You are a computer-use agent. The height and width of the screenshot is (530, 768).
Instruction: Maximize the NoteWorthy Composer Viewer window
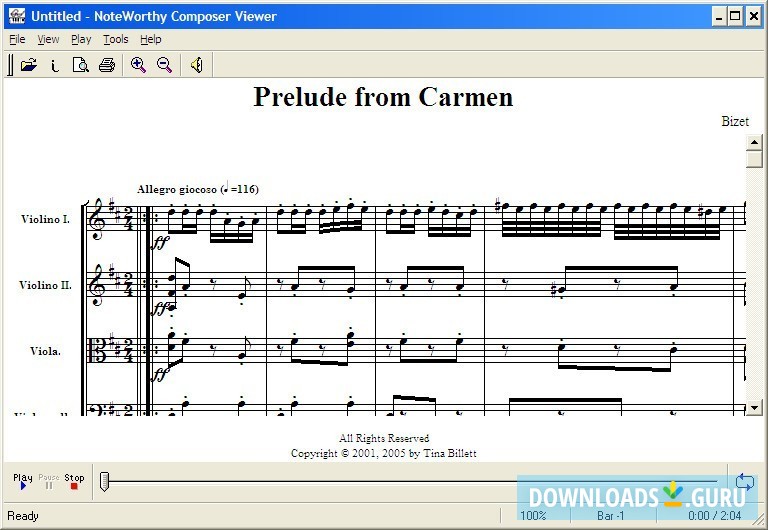pyautogui.click(x=735, y=17)
